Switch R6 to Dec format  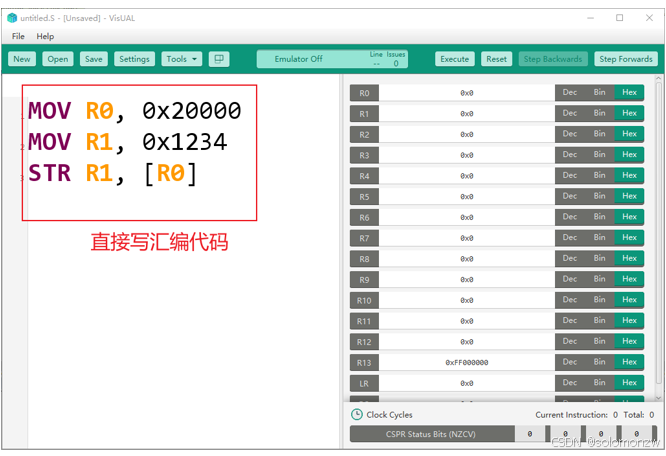click(570, 217)
